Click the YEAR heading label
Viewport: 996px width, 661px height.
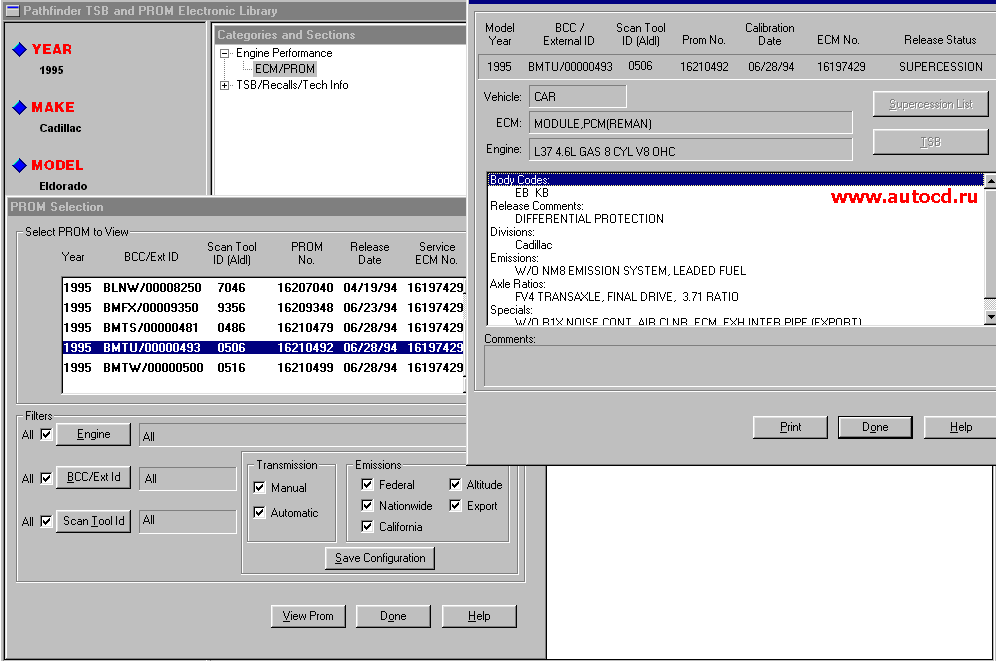pos(52,50)
